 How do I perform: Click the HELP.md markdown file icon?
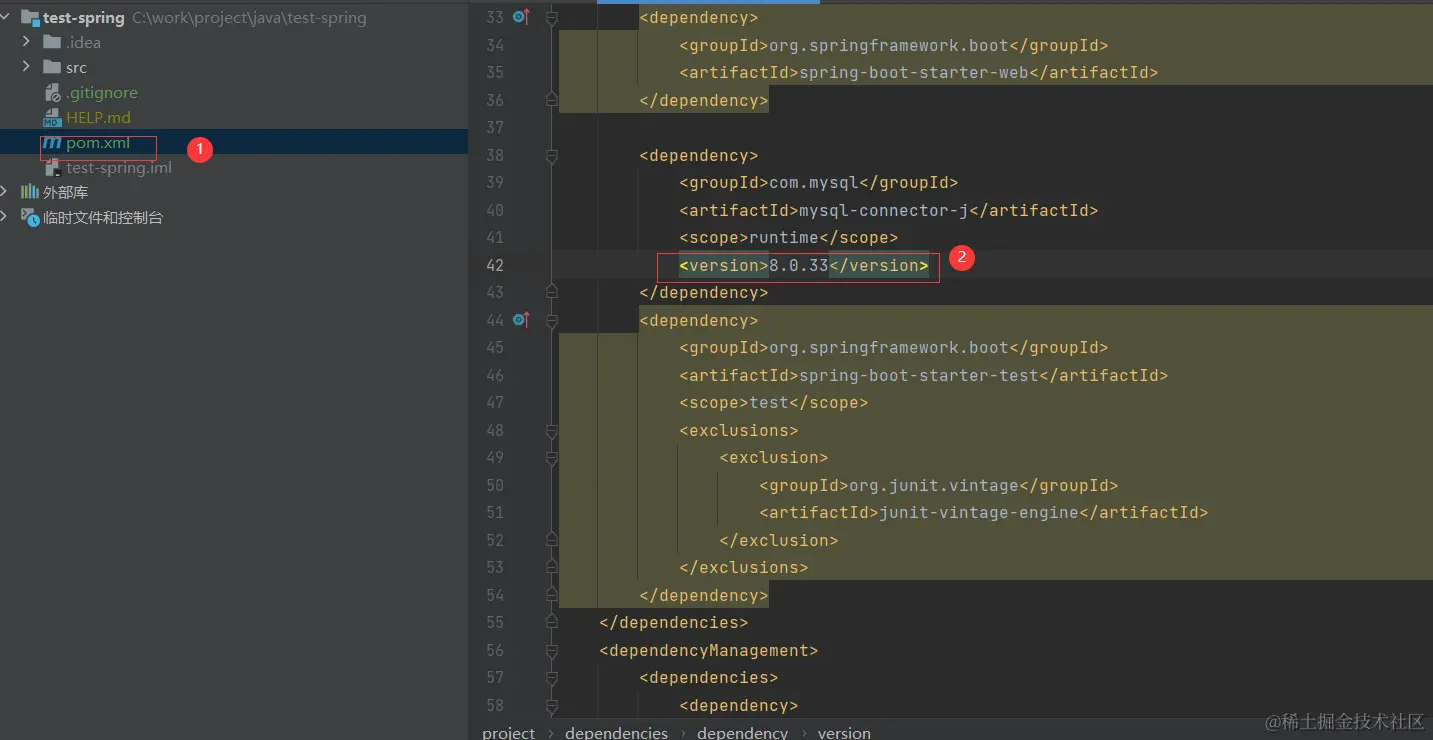tap(52, 118)
